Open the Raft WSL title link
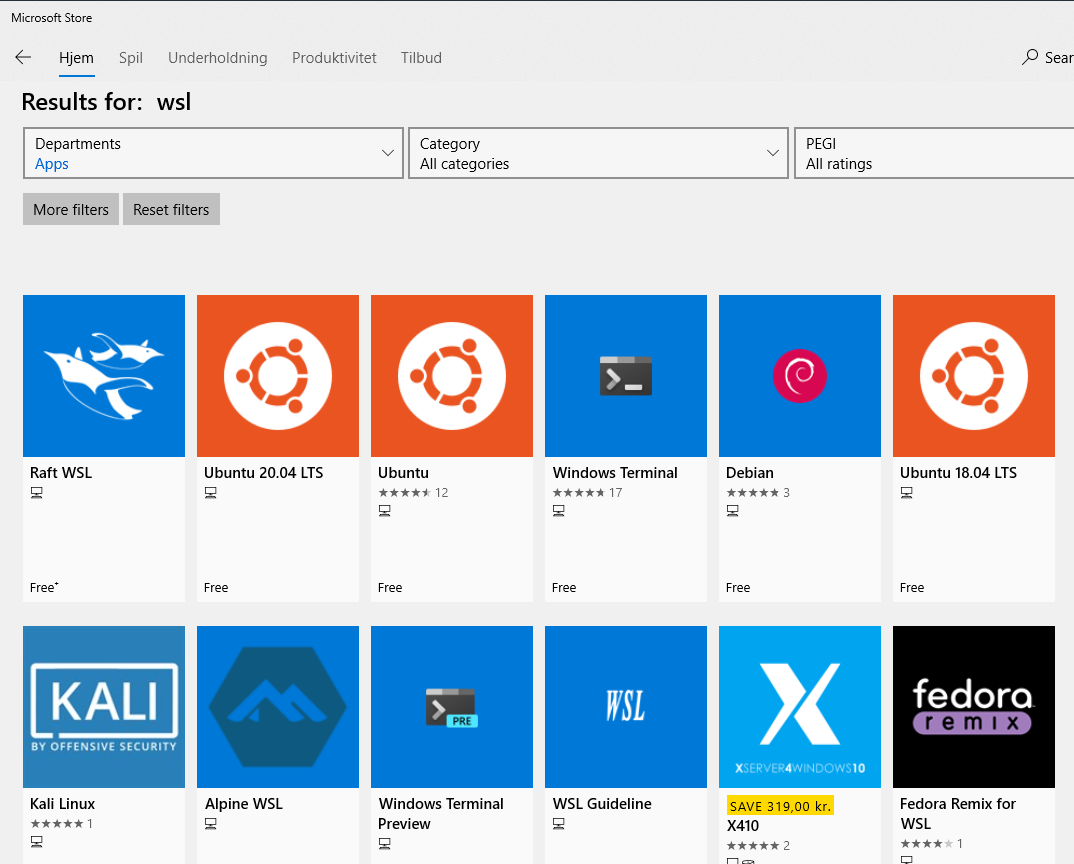Image resolution: width=1074 pixels, height=864 pixels. click(61, 473)
